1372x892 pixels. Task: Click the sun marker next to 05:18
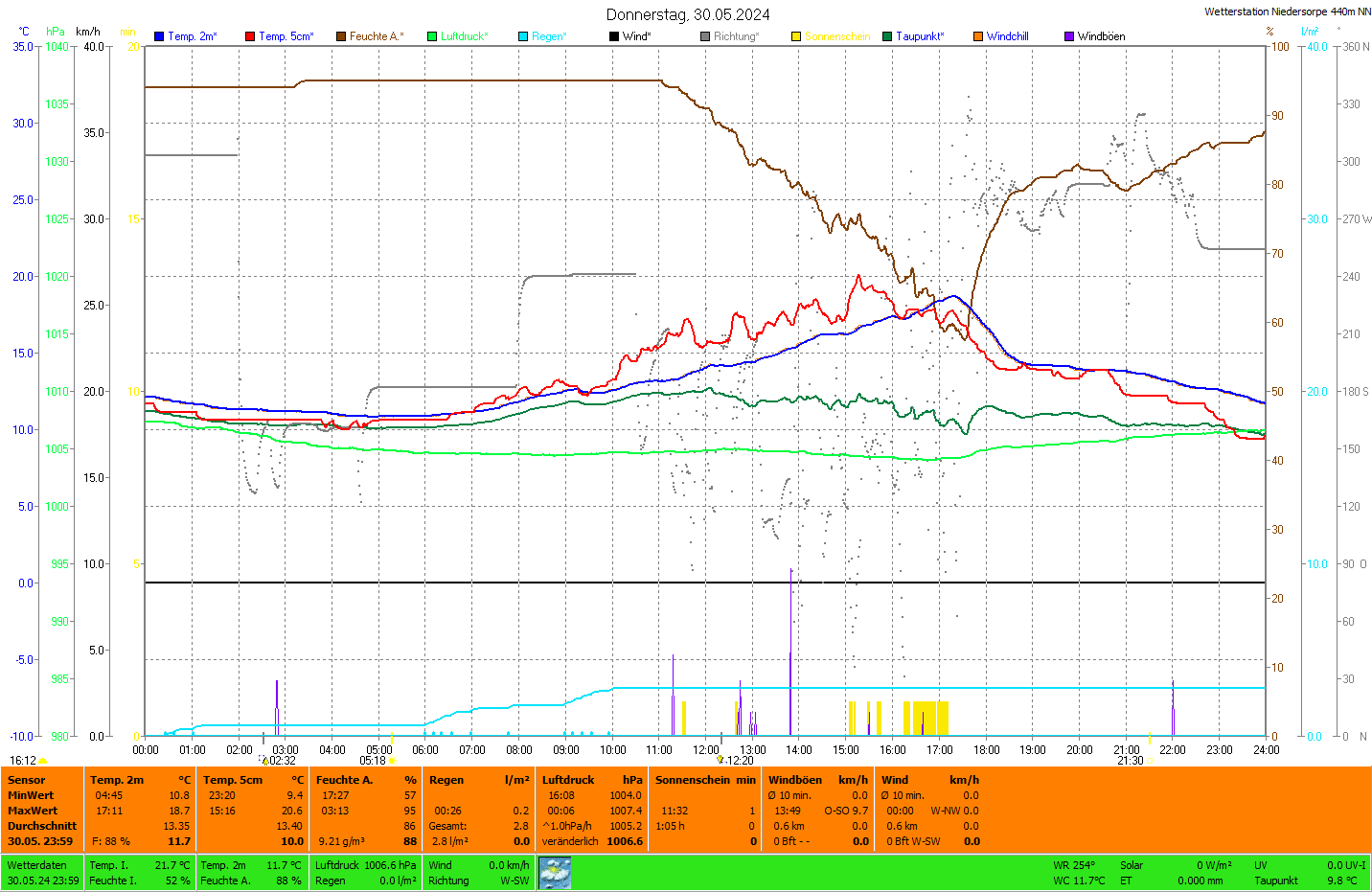[392, 761]
